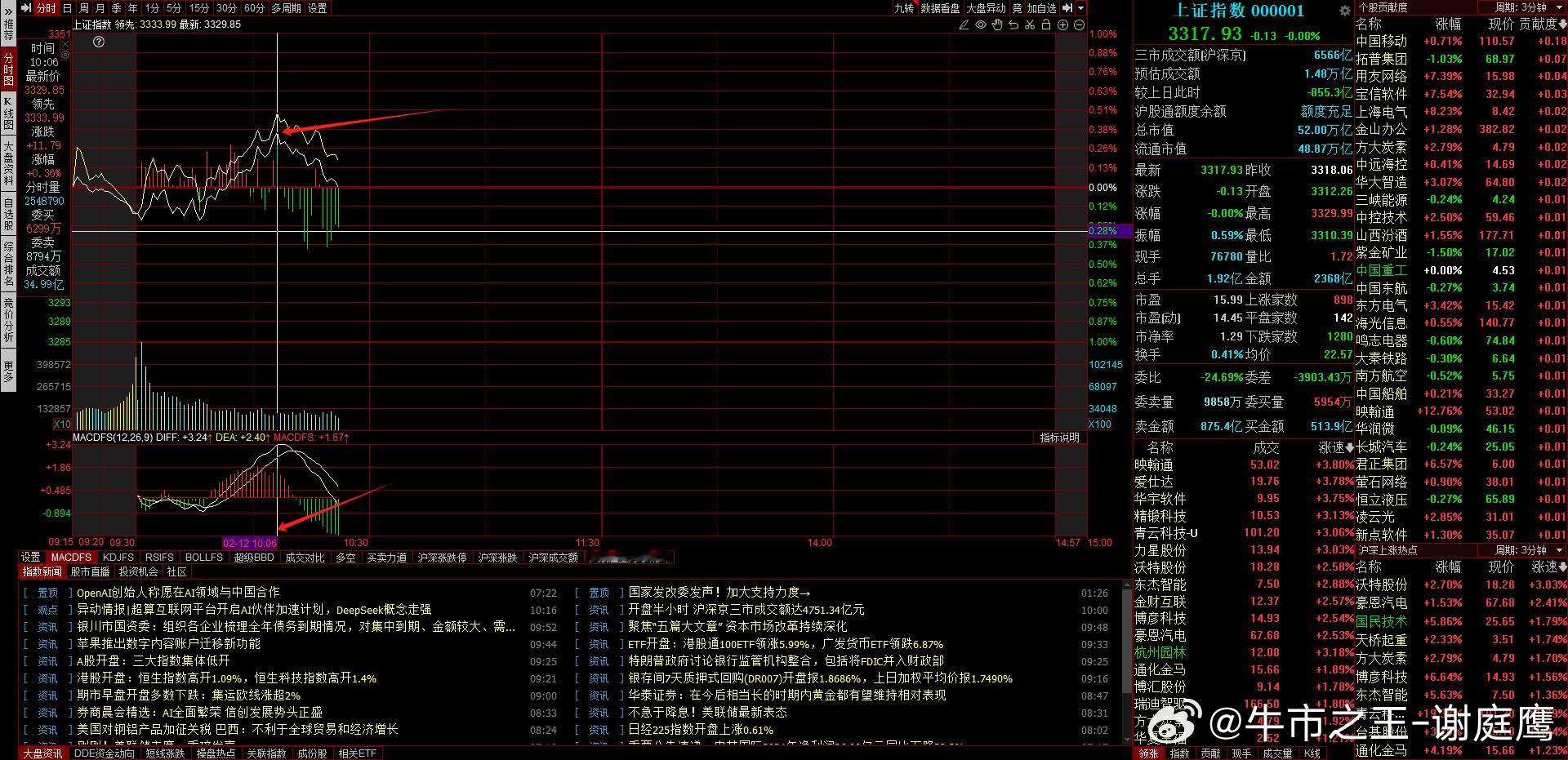
Task: Switch to 日 daily period
Action: click(68, 8)
